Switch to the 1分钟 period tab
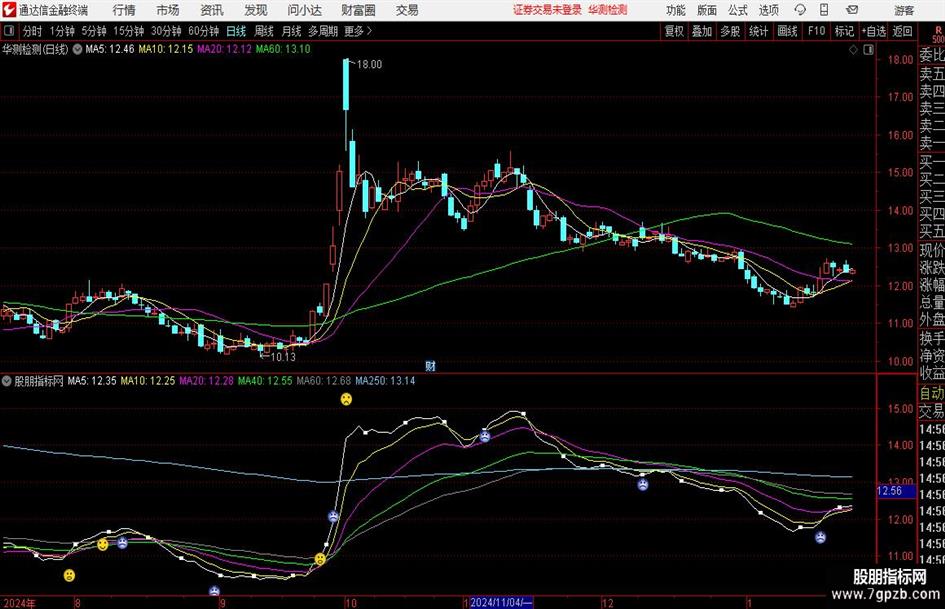Screen dimensions: 945x609 coord(62,31)
